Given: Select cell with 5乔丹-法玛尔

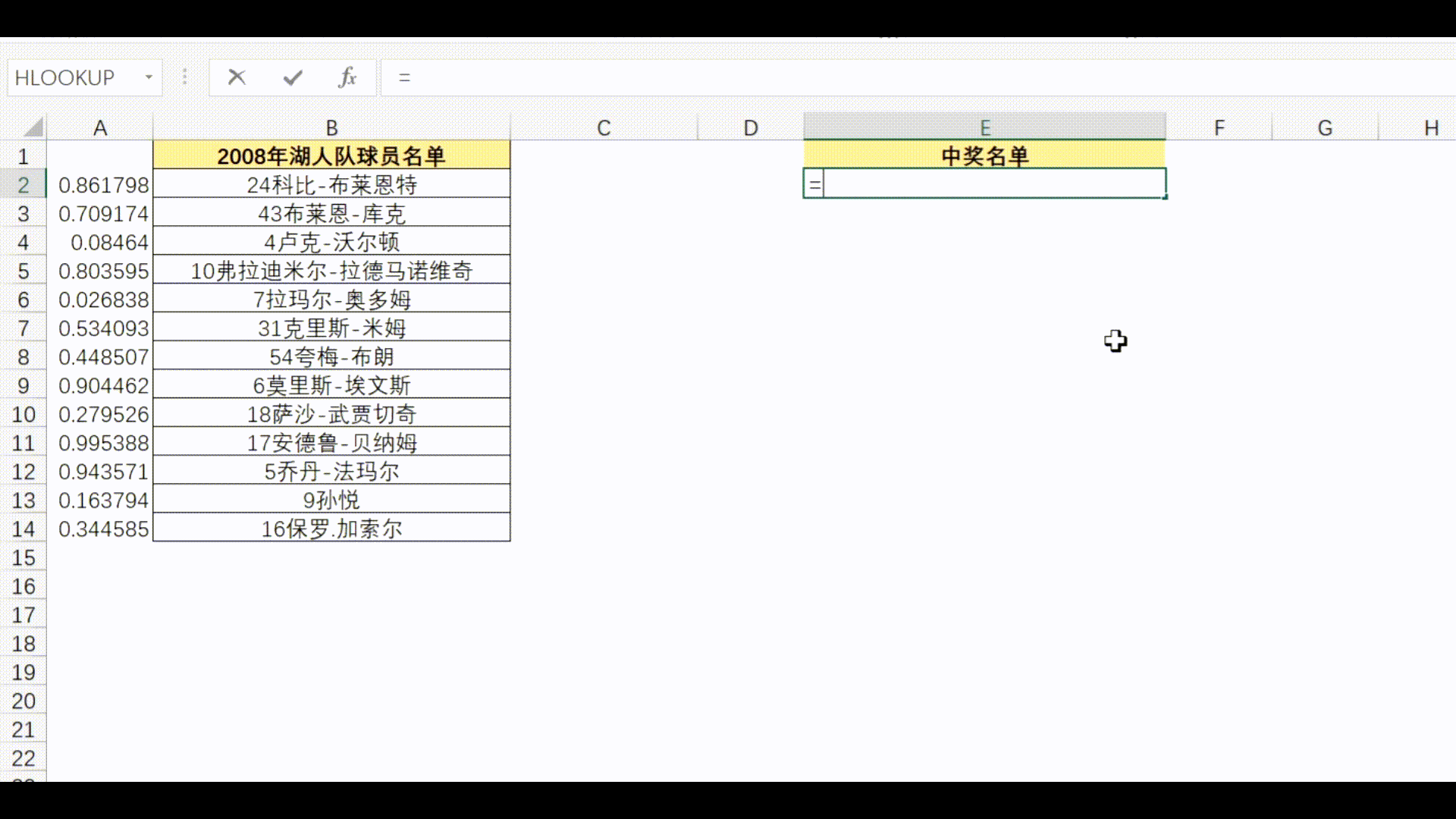Looking at the screenshot, I should click(331, 472).
